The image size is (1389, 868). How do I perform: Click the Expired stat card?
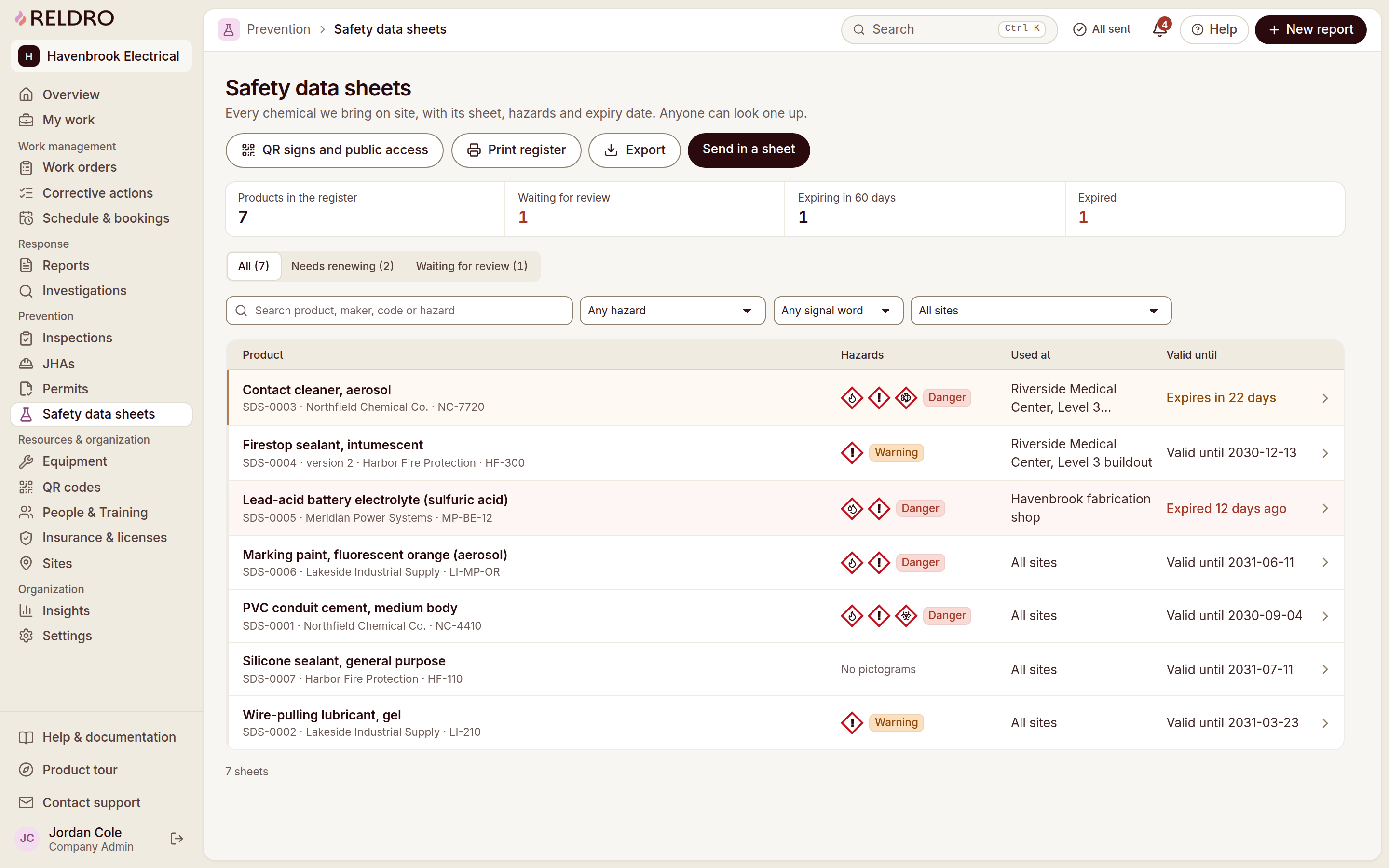pos(1205,210)
